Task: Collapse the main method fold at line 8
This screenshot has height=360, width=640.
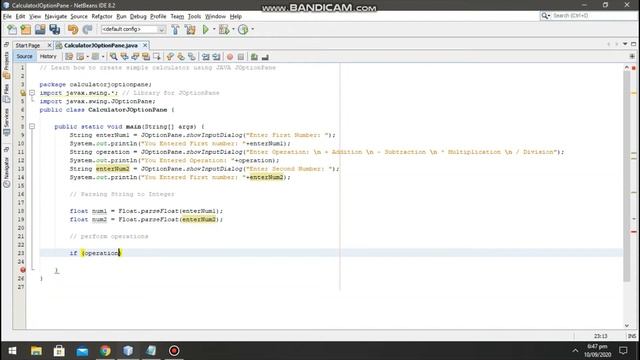Action: point(32,127)
